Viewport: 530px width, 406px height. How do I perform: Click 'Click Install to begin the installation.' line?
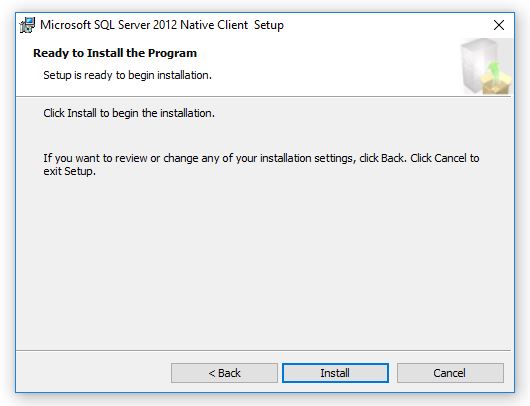click(x=129, y=113)
